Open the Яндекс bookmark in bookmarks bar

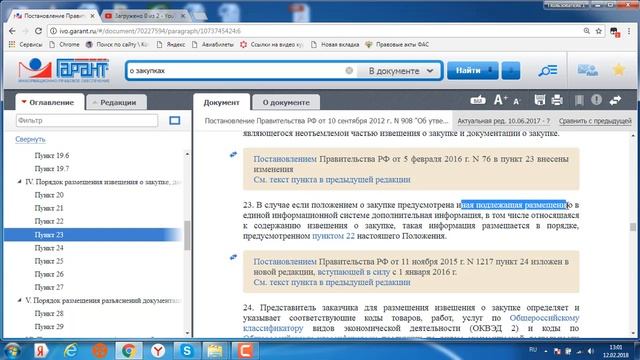(x=171, y=44)
